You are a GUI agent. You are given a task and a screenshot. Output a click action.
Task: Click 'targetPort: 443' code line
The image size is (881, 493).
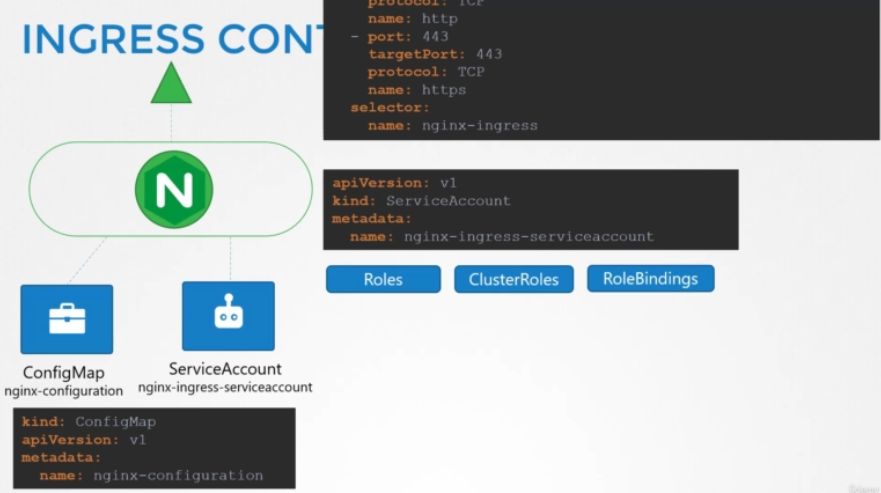(435, 54)
